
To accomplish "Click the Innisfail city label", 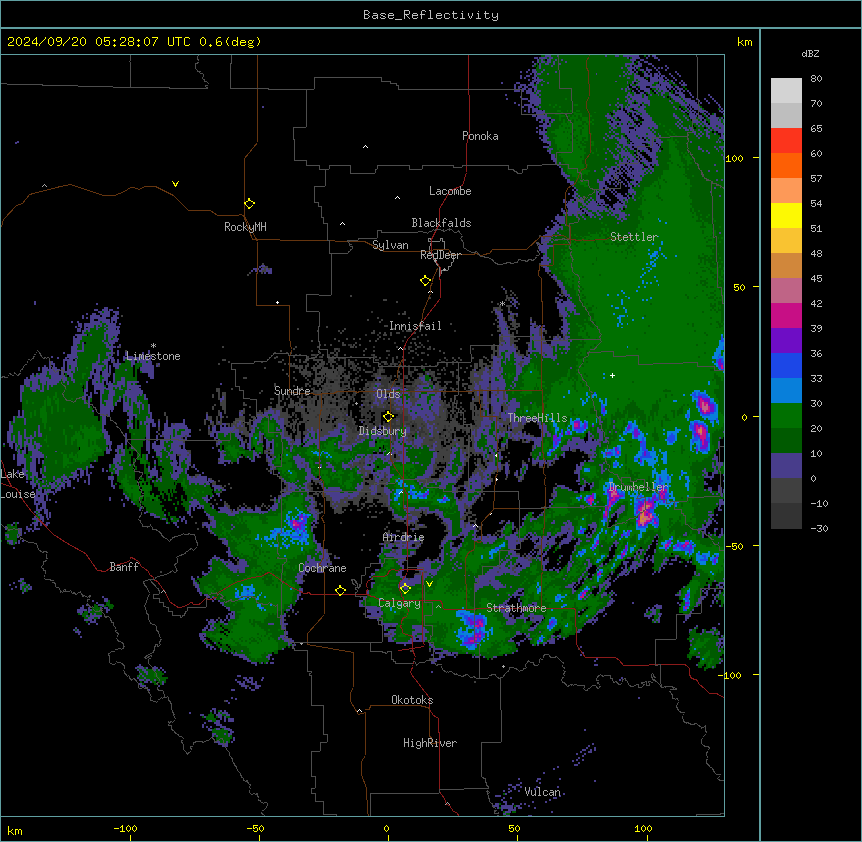I will [x=415, y=326].
